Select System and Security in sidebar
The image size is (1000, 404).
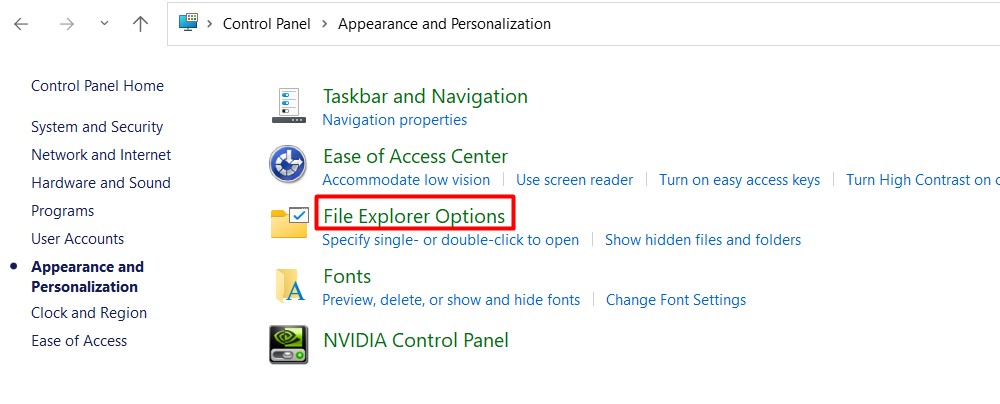click(x=97, y=127)
